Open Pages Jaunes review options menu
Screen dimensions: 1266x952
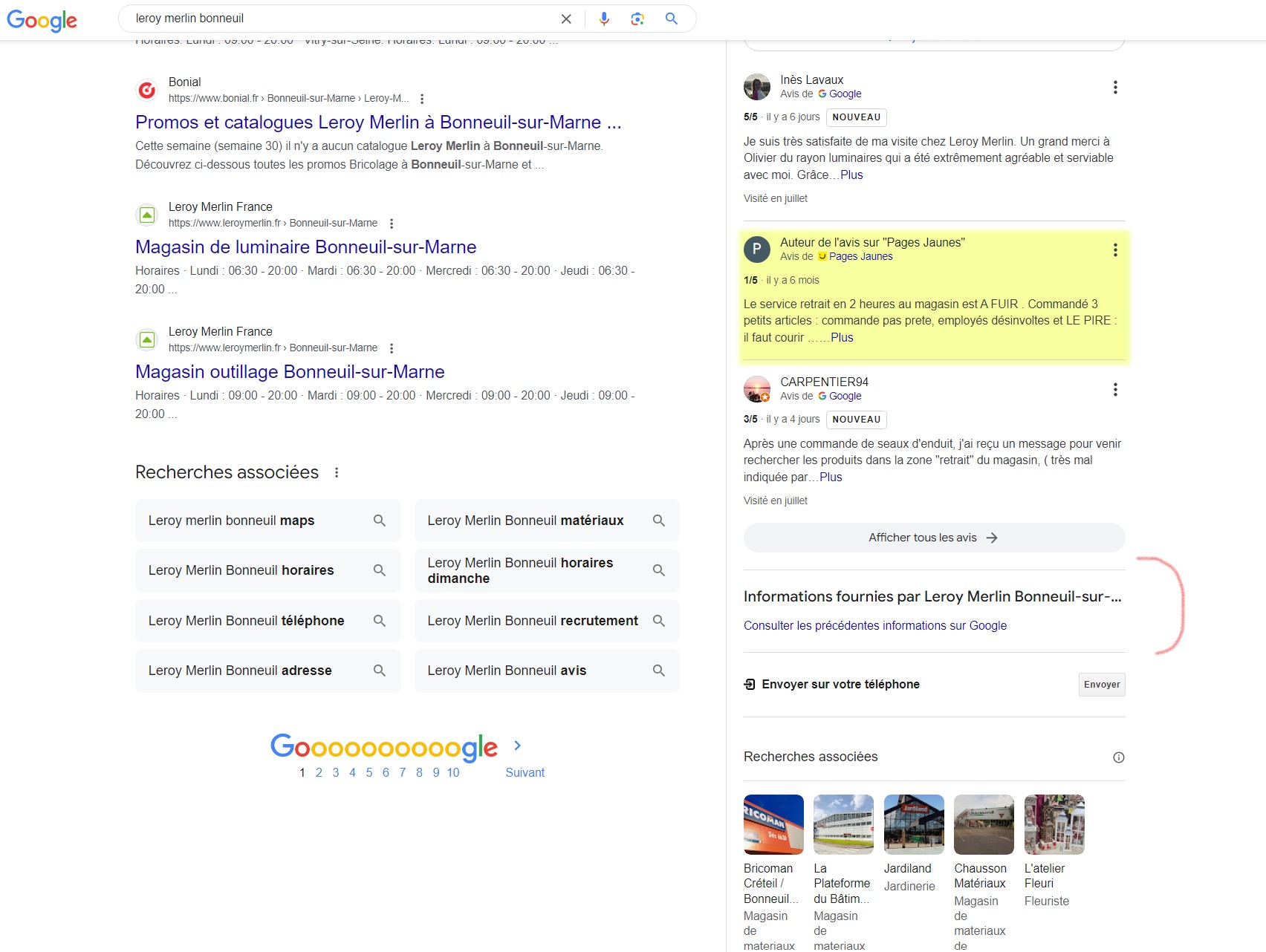[x=1115, y=250]
